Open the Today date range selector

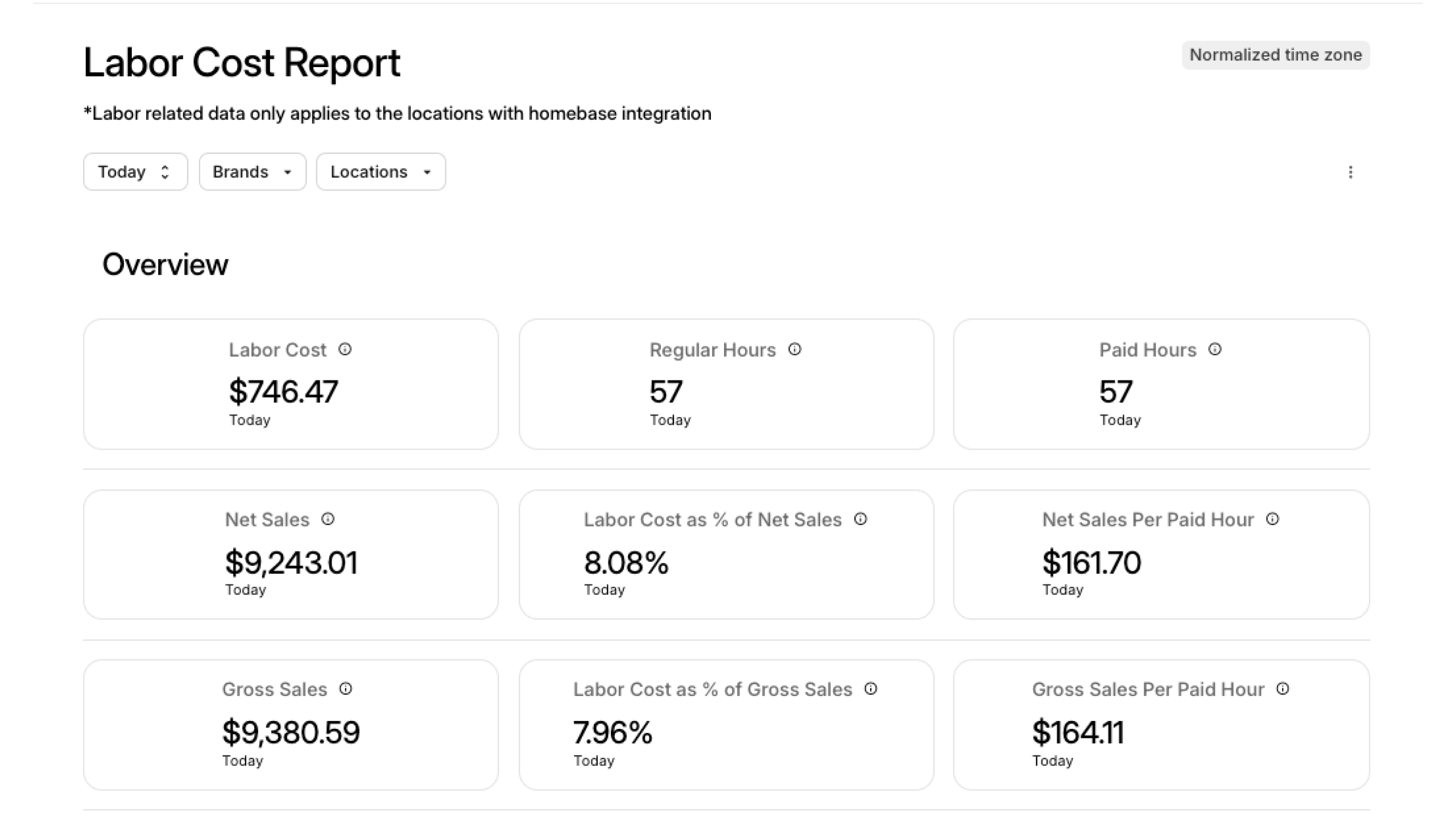tap(135, 172)
